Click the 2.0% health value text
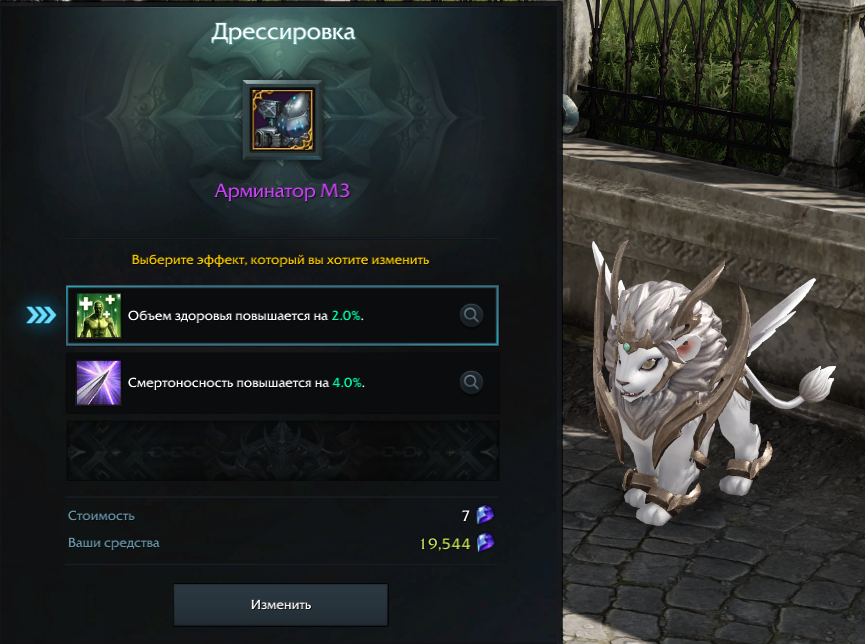 pos(346,316)
